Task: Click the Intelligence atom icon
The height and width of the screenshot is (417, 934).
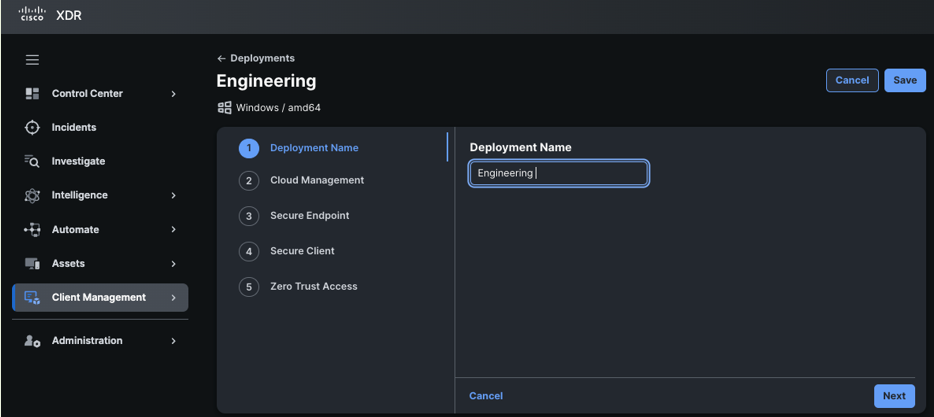Action: 32,195
